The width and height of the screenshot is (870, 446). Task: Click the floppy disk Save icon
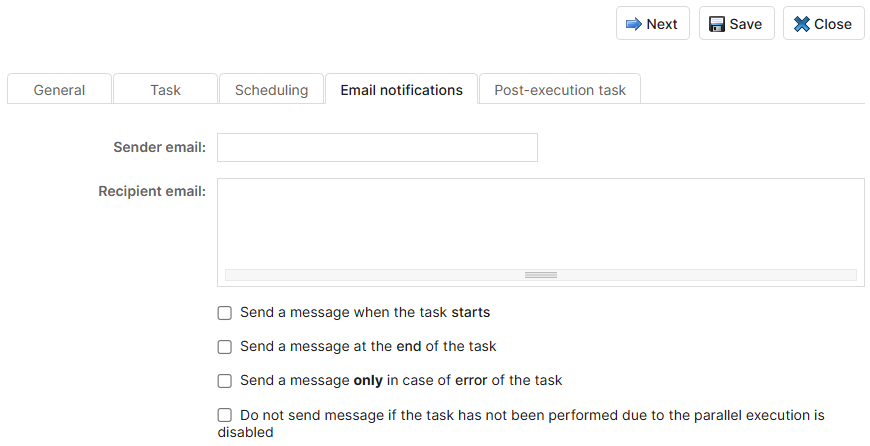click(x=717, y=24)
